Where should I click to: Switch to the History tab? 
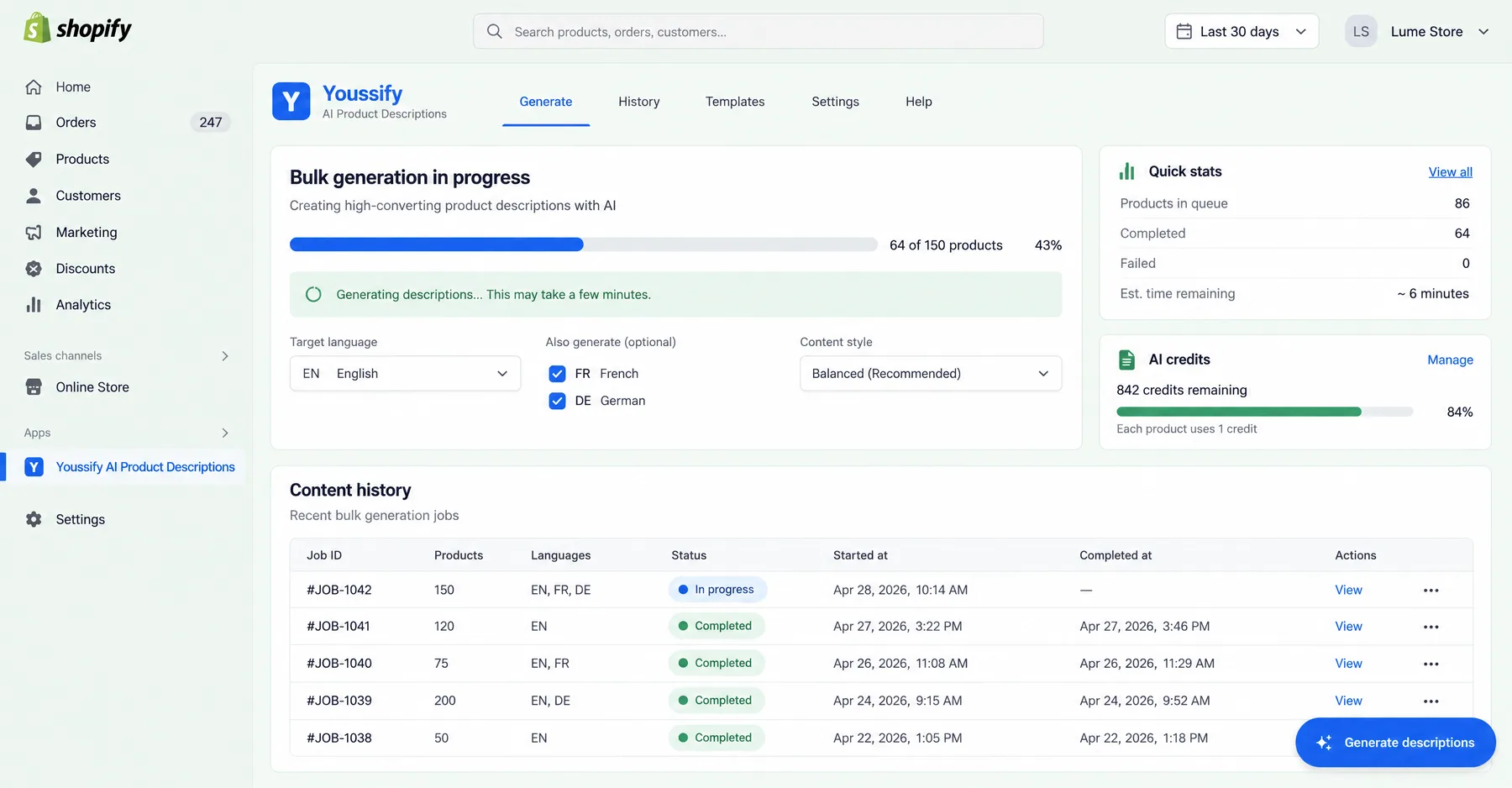tap(639, 102)
